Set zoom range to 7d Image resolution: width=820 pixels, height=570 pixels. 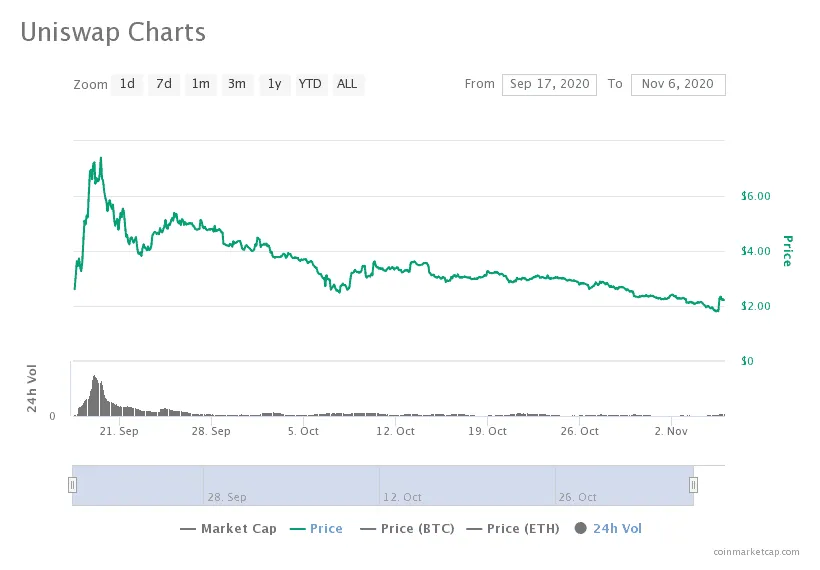tap(164, 84)
